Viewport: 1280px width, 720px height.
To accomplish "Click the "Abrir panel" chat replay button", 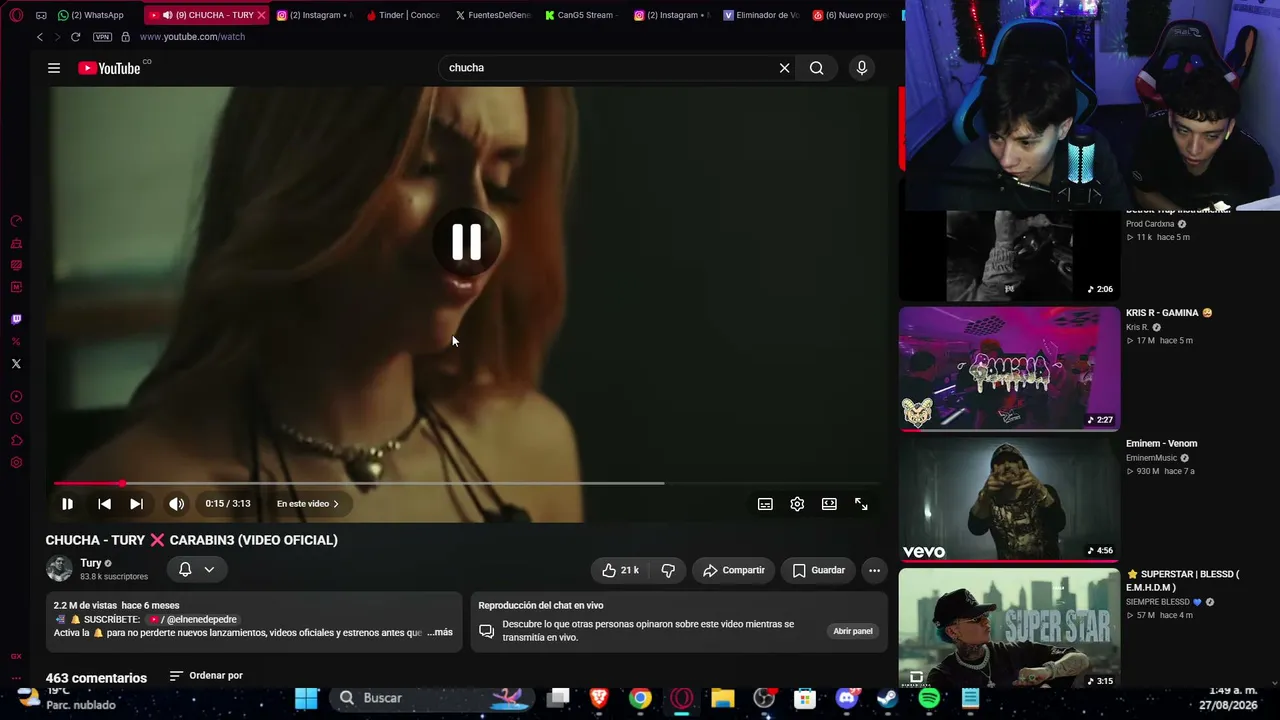I will (853, 631).
